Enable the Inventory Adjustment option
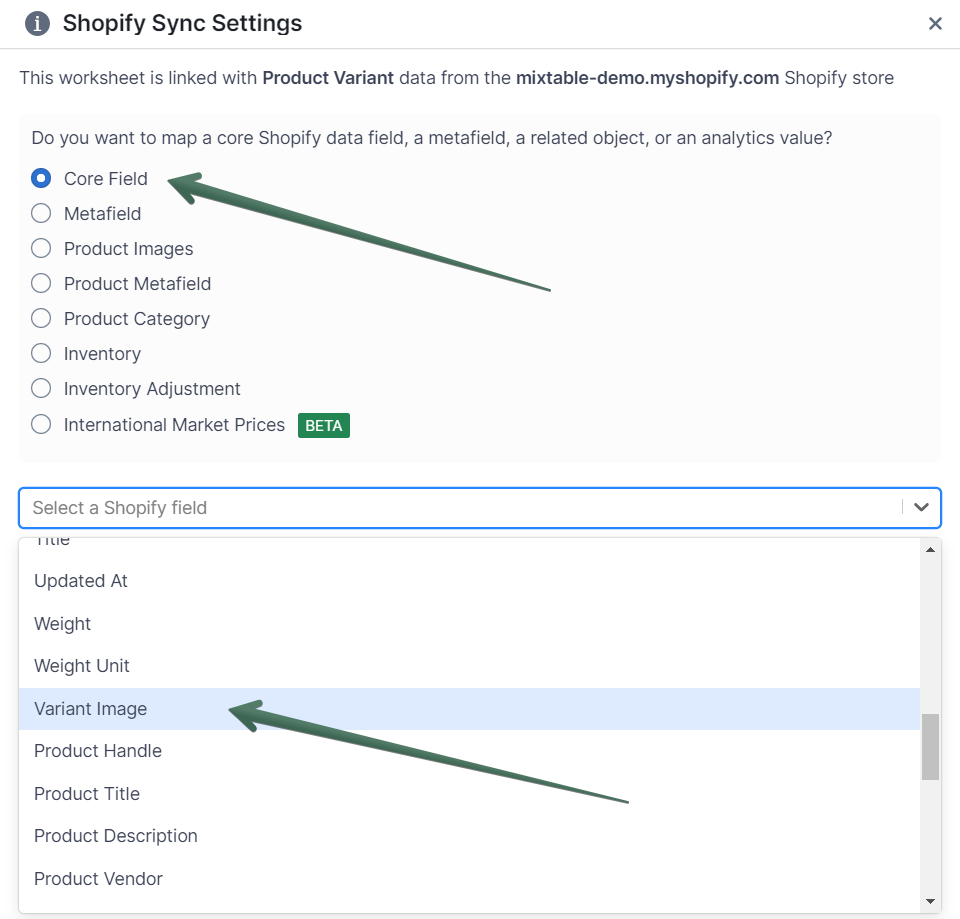960x919 pixels. [x=40, y=389]
